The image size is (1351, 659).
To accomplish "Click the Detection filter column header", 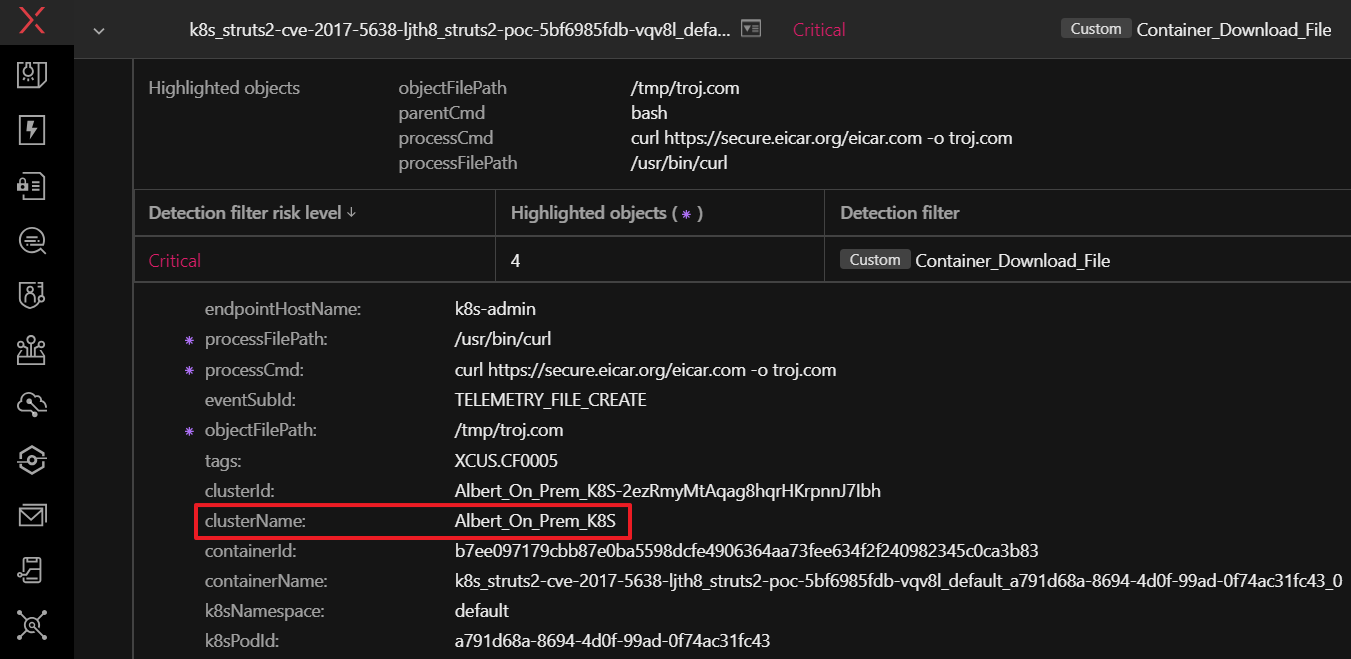I will click(899, 213).
